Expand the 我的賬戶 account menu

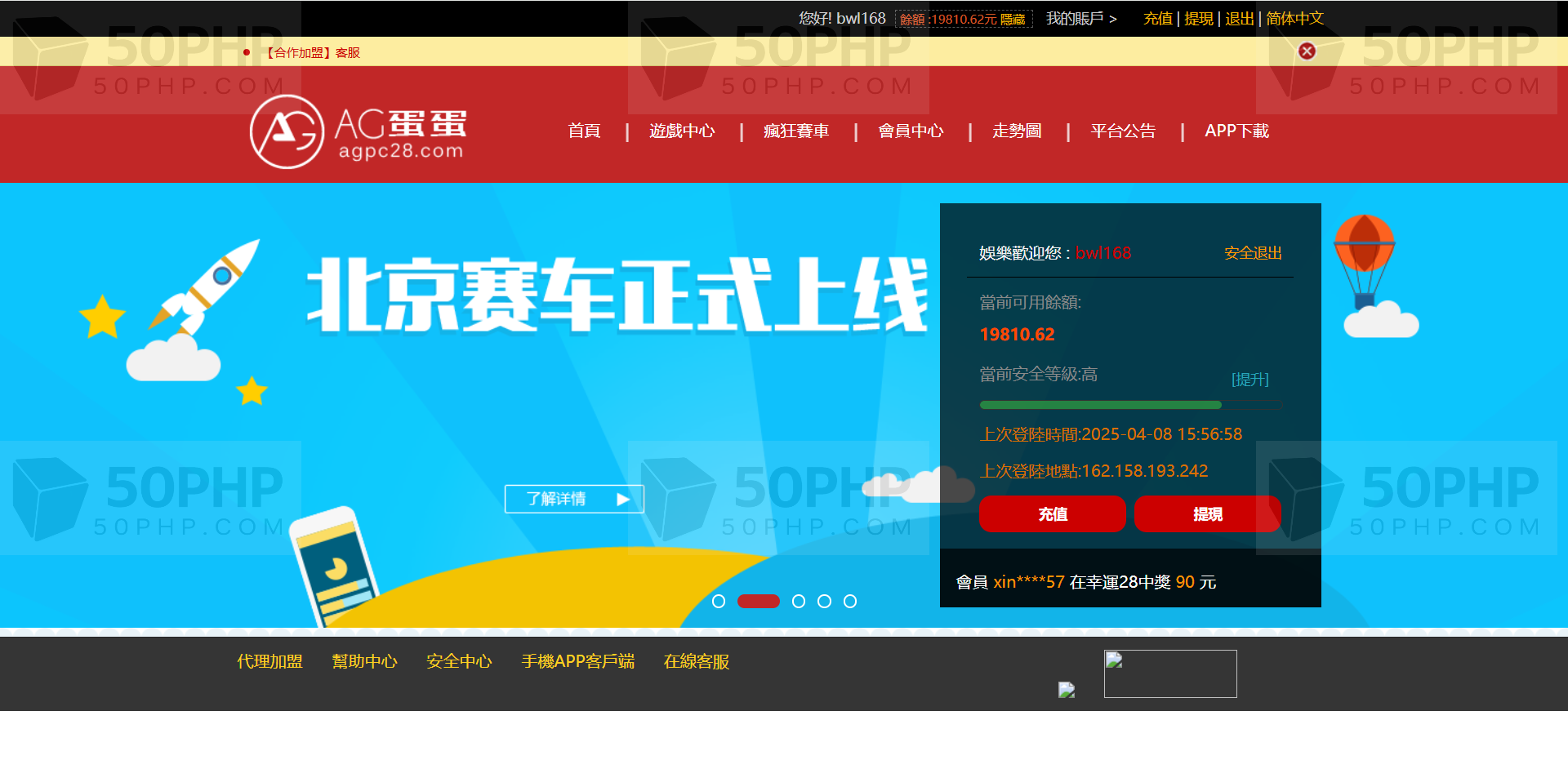1080,18
